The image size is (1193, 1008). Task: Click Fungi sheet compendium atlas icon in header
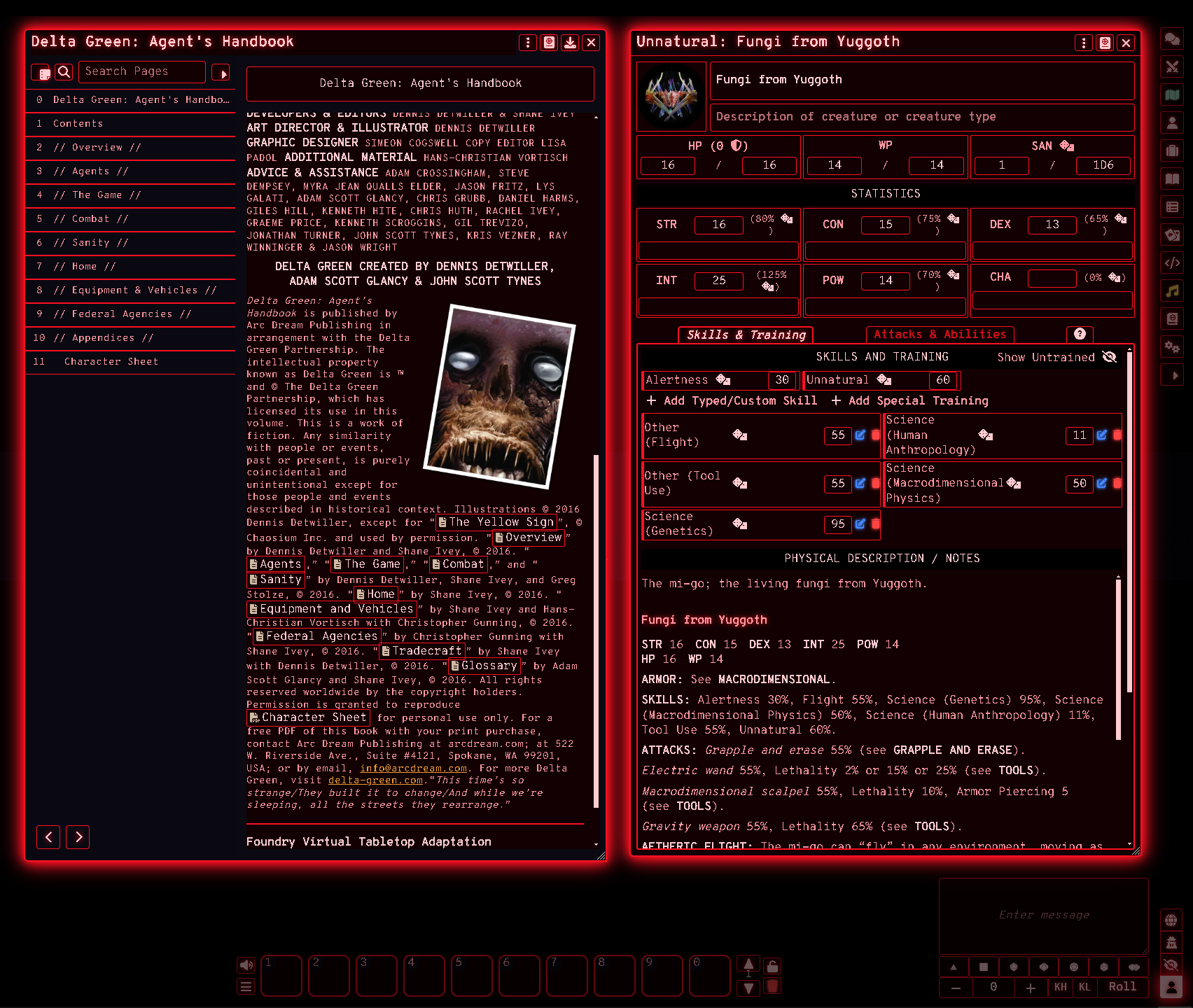tap(1105, 43)
